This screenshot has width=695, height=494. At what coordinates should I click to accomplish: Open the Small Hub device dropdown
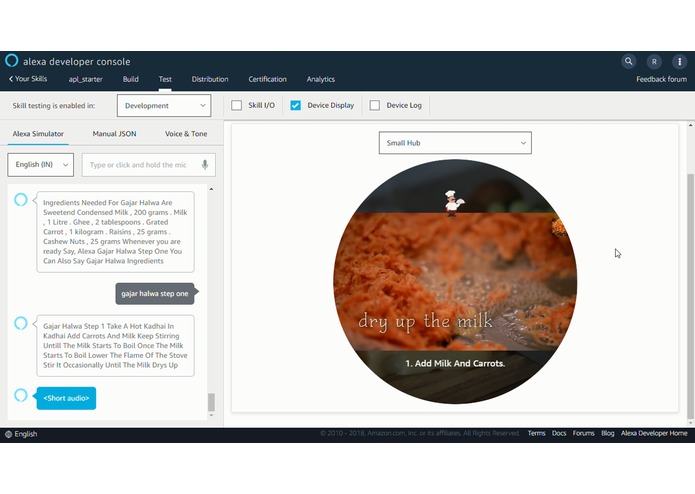point(455,143)
